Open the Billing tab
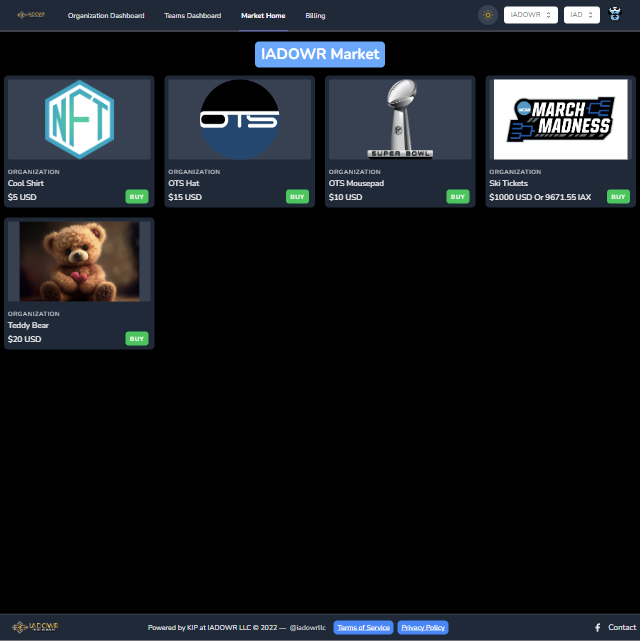The height and width of the screenshot is (641, 640). pyautogui.click(x=315, y=16)
